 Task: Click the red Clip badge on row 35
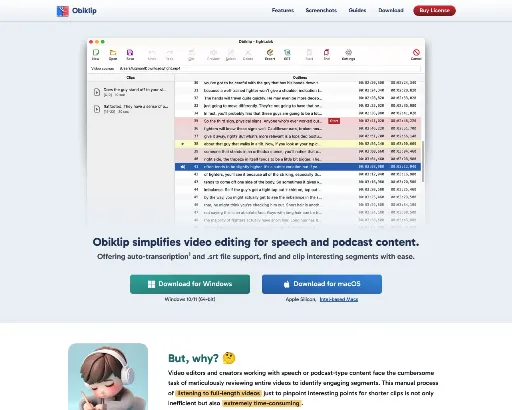coord(334,121)
